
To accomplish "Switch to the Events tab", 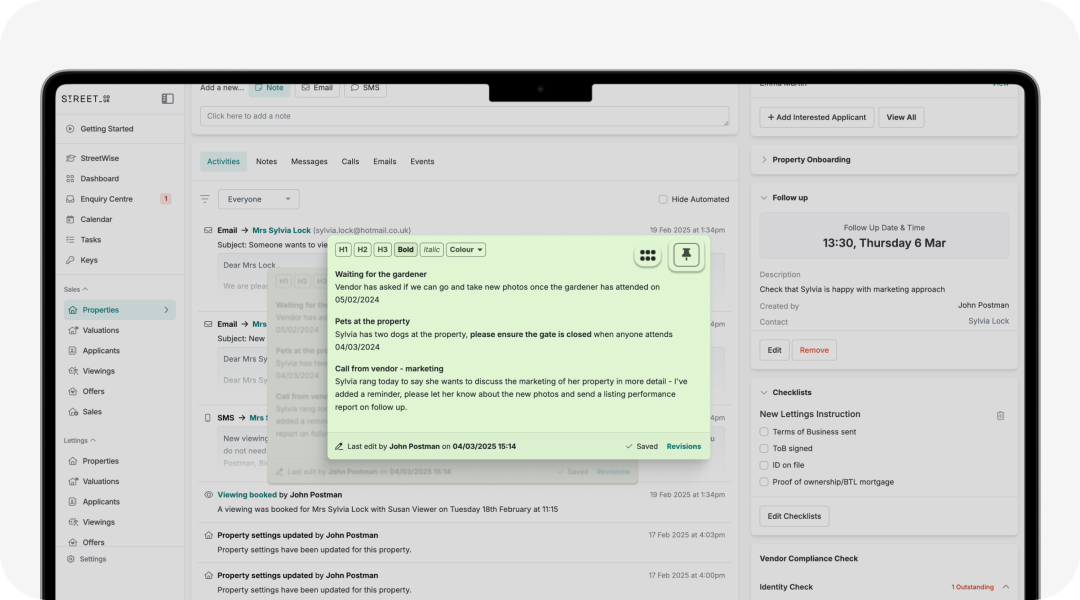I will pos(422,162).
